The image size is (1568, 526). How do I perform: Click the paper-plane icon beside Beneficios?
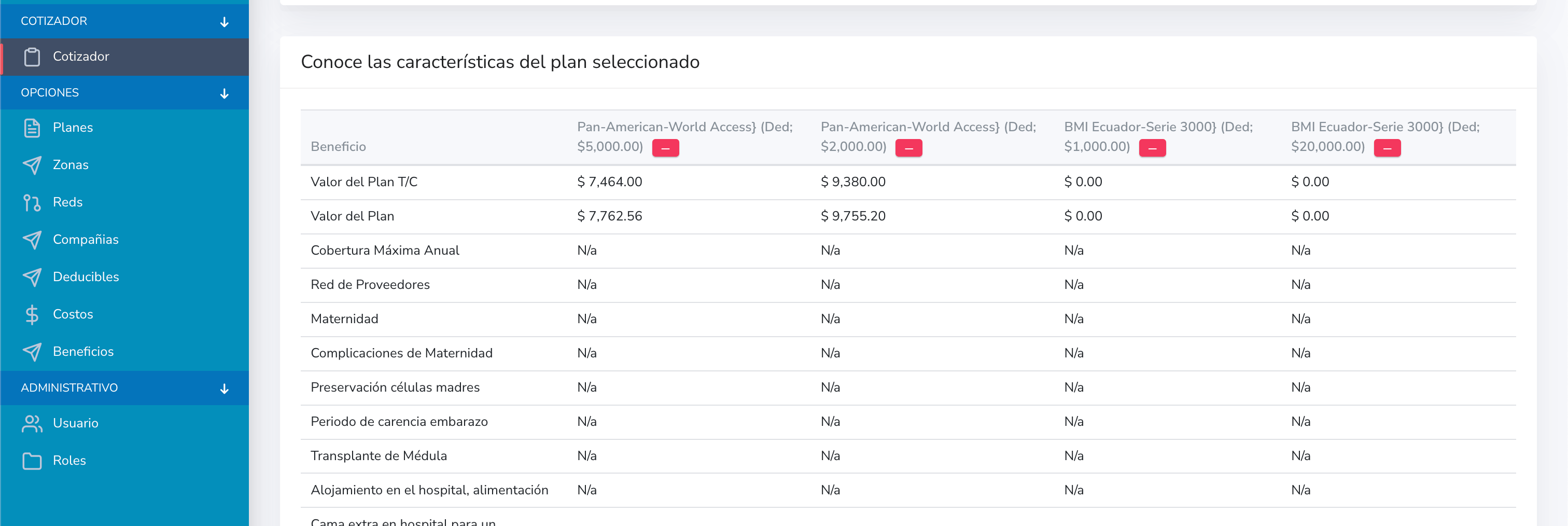tap(32, 352)
